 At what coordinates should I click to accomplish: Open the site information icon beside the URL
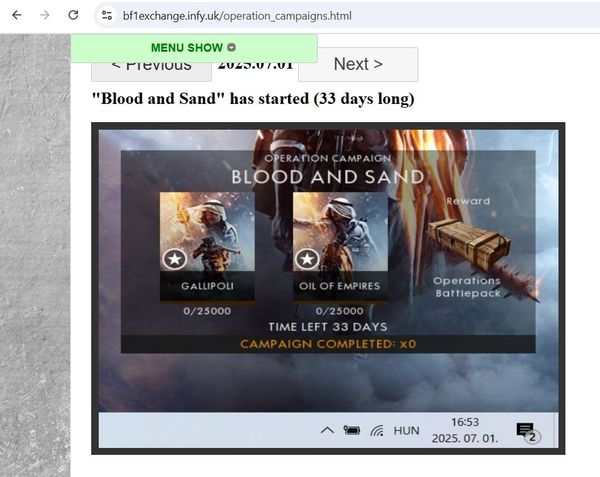(x=106, y=16)
